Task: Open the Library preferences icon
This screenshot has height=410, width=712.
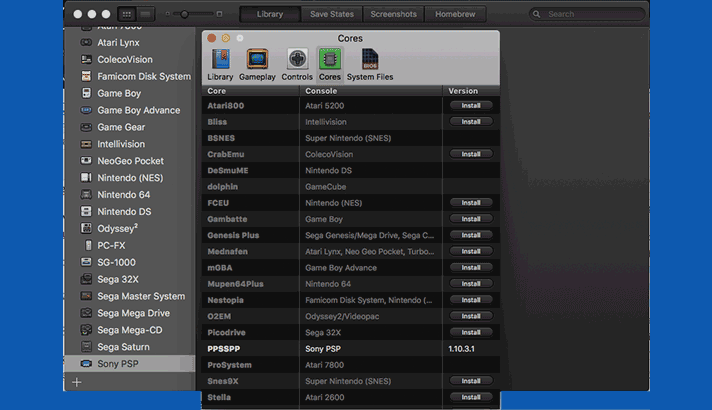Action: pyautogui.click(x=220, y=64)
